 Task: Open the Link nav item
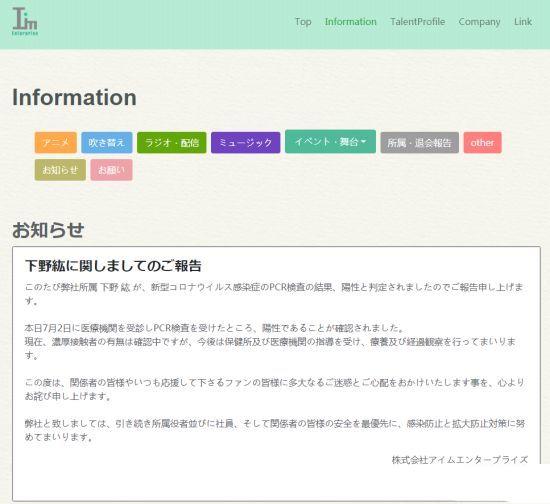click(x=523, y=22)
